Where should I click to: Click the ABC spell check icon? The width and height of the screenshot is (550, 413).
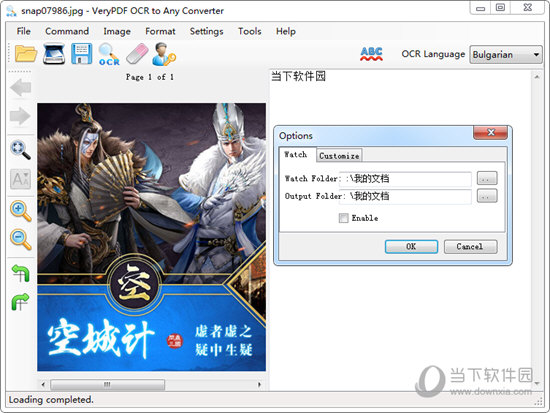click(x=371, y=54)
